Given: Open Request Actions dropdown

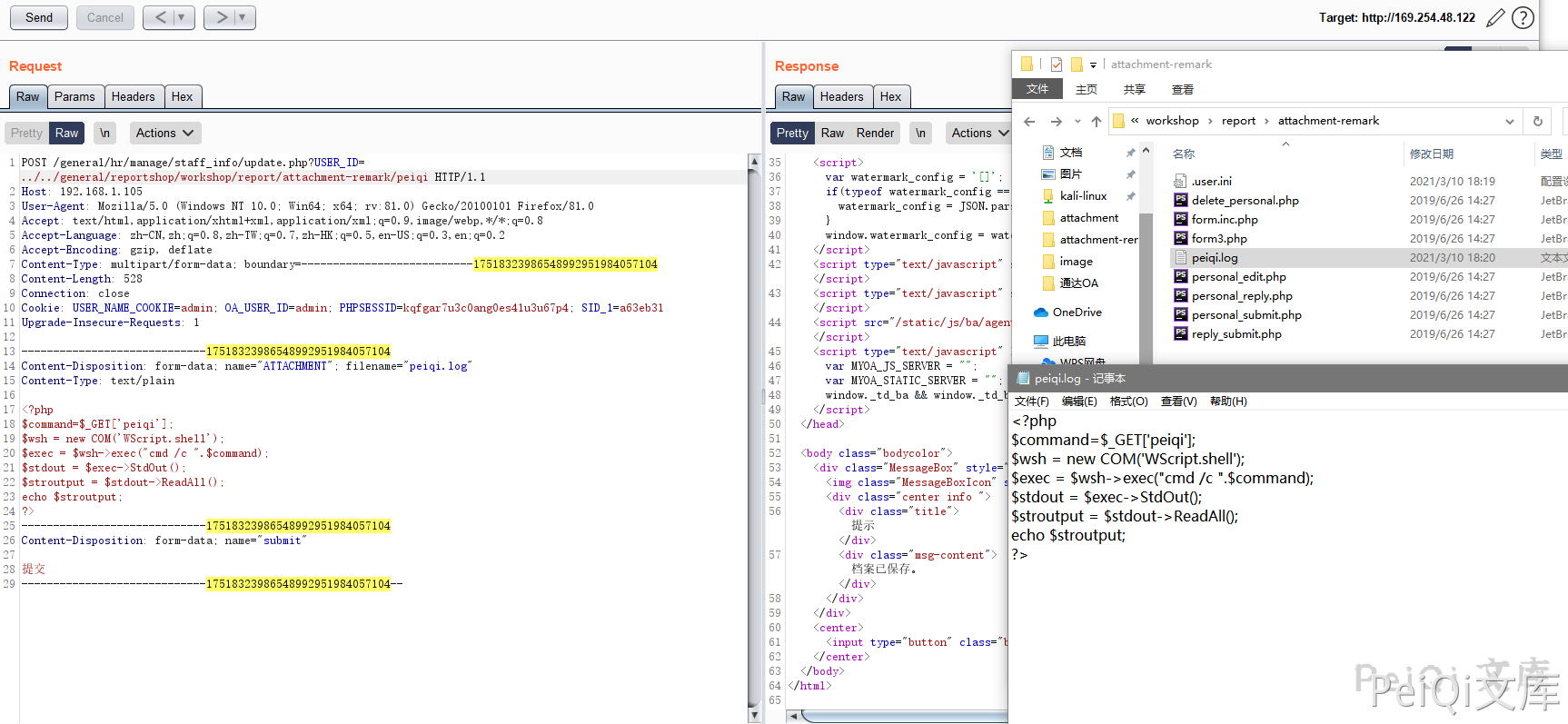Looking at the screenshot, I should tap(164, 133).
